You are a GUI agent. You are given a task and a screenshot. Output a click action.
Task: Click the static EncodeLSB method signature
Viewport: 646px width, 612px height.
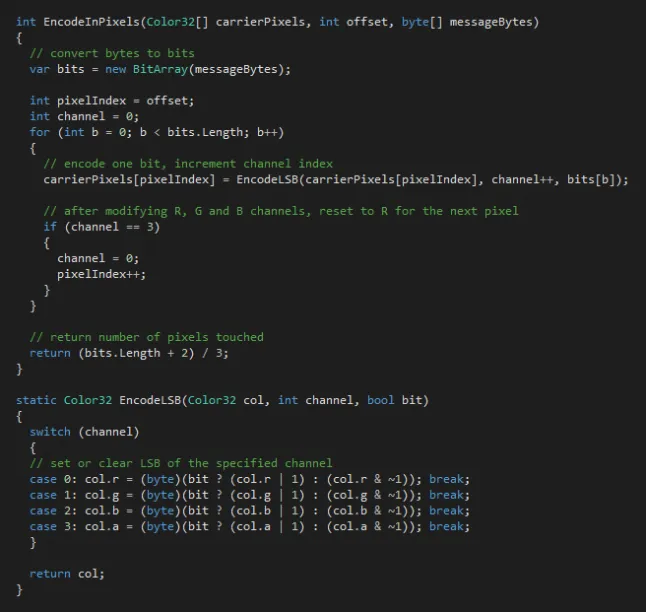pos(222,401)
